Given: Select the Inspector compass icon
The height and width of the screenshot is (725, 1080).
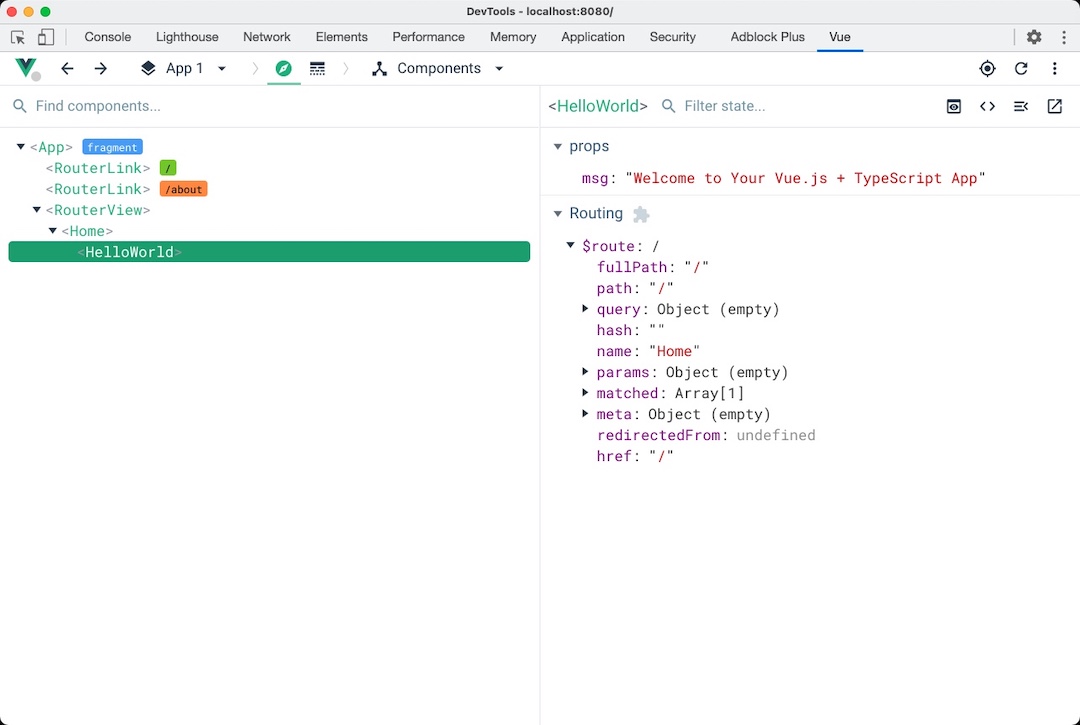Looking at the screenshot, I should coord(283,68).
